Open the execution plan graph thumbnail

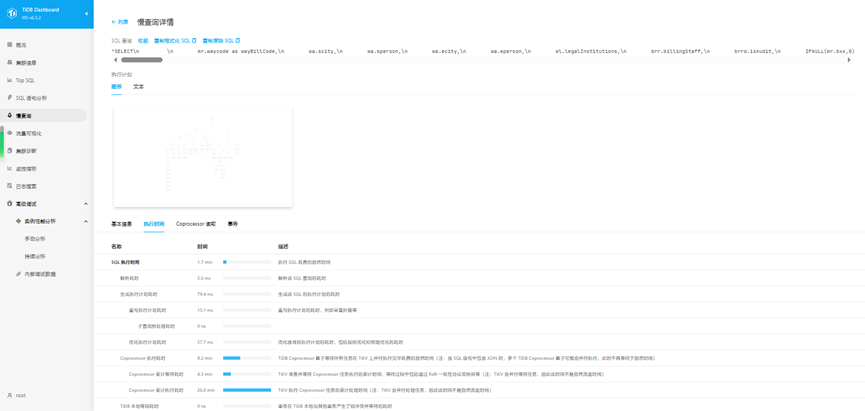click(203, 155)
